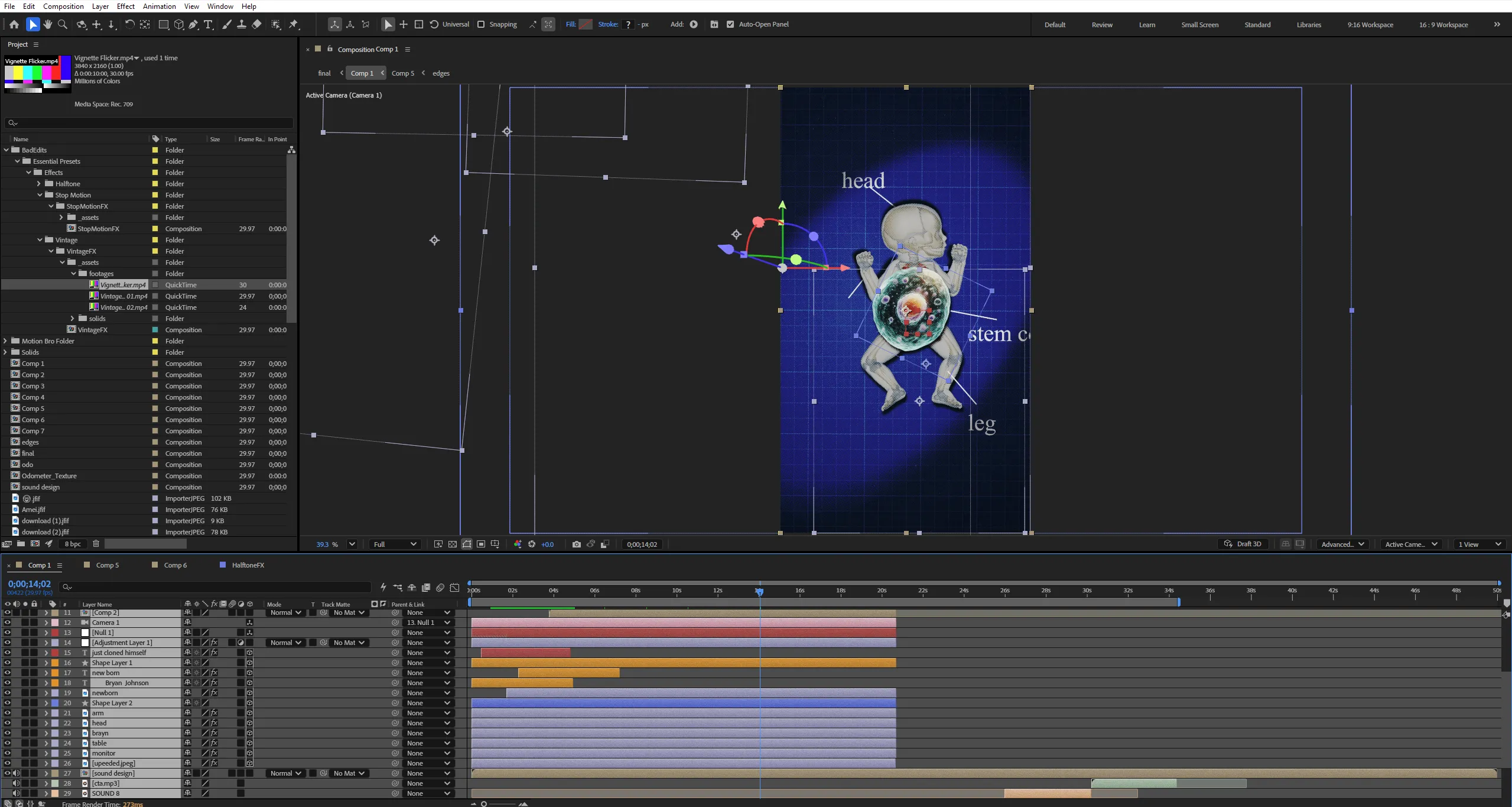Select the Hand tool

coord(48,24)
